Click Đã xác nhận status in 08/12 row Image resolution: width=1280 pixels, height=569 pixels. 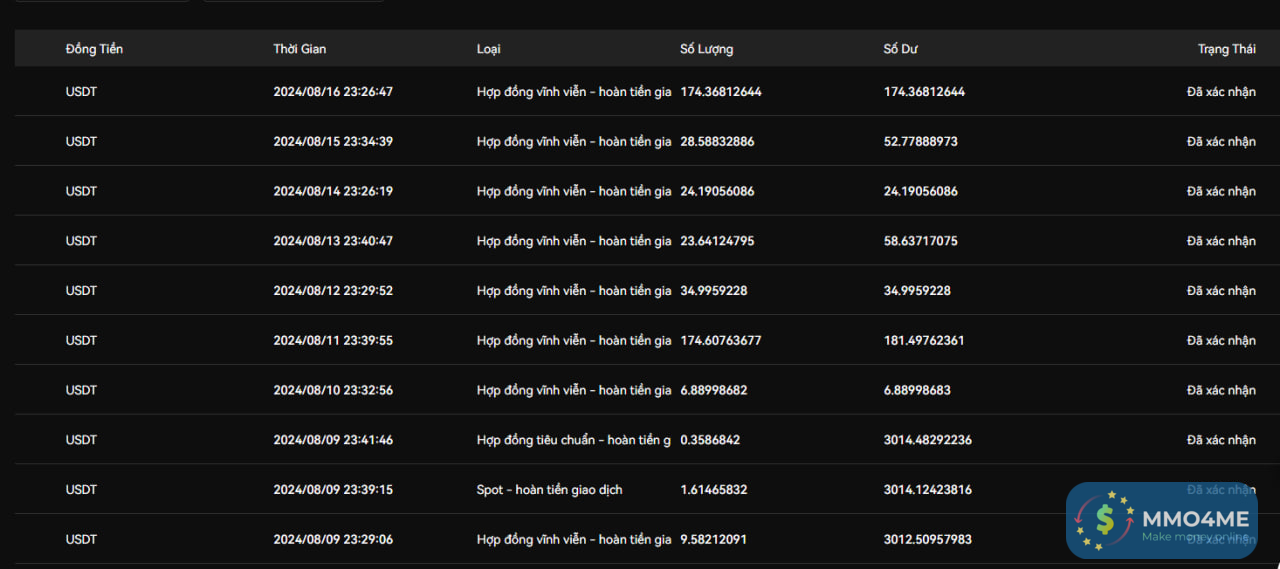pyautogui.click(x=1221, y=291)
